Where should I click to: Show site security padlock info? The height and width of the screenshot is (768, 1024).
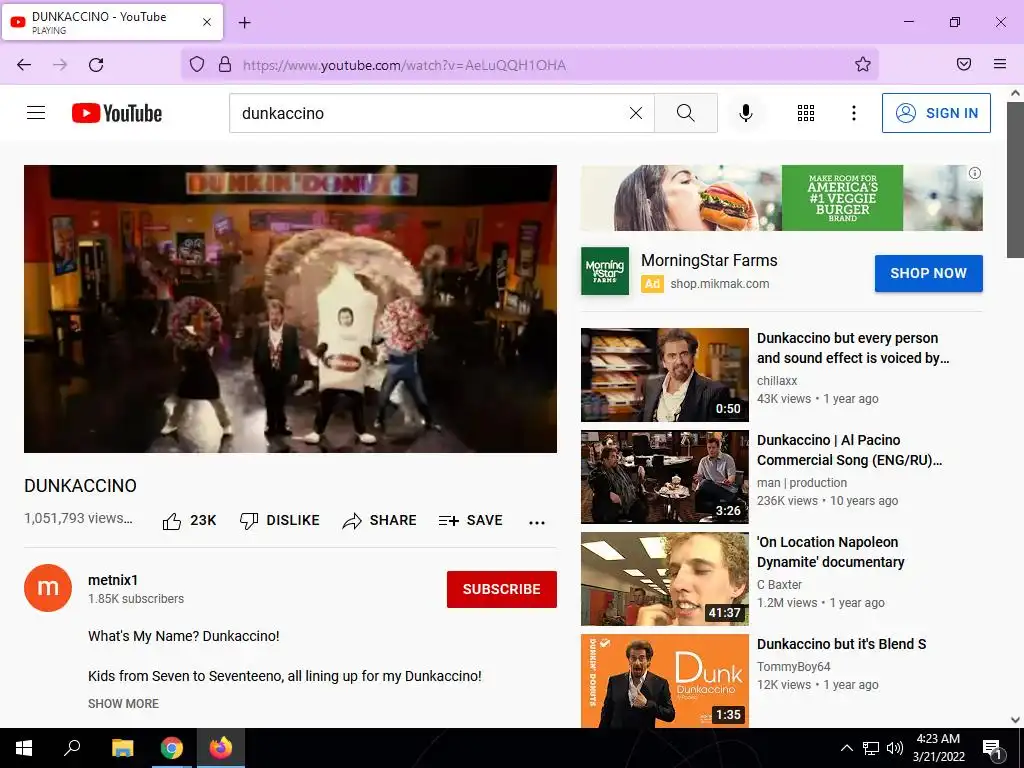point(225,64)
